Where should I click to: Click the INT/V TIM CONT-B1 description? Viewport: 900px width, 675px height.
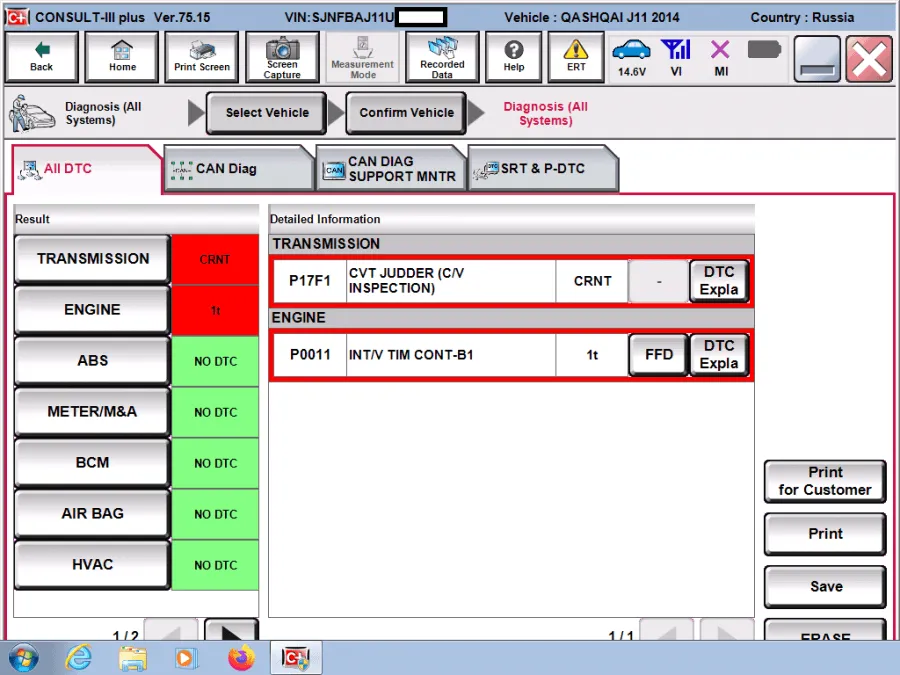pyautogui.click(x=451, y=355)
